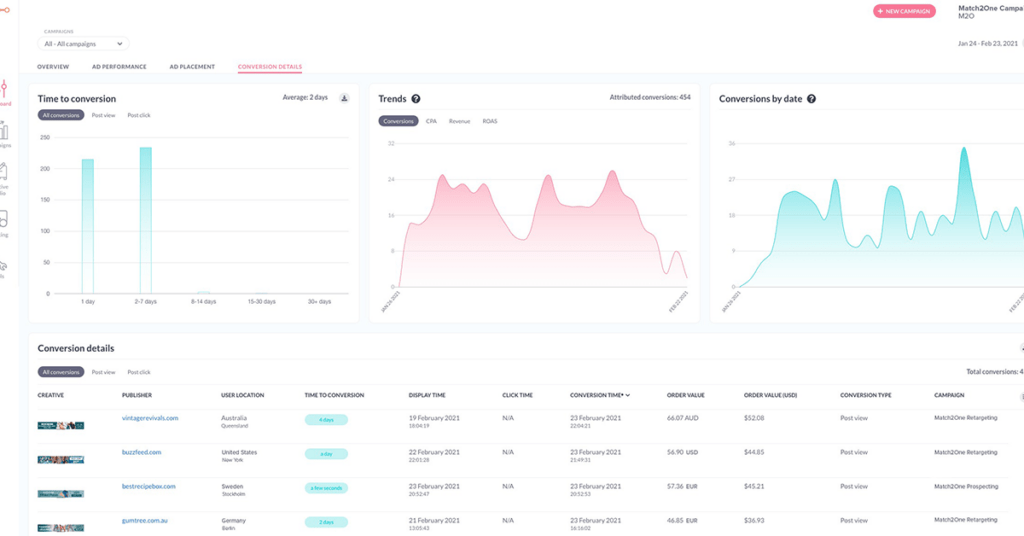Open the Creative Studio sidebar icon
Screen dimensions: 1024x536
4,172
